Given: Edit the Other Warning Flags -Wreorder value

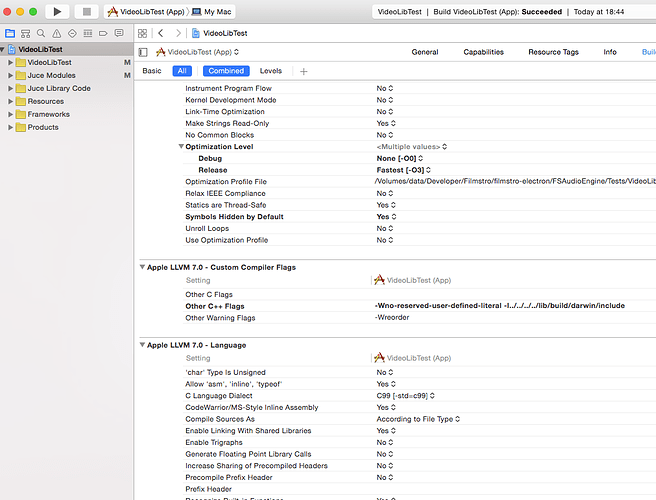Looking at the screenshot, I should pos(392,318).
